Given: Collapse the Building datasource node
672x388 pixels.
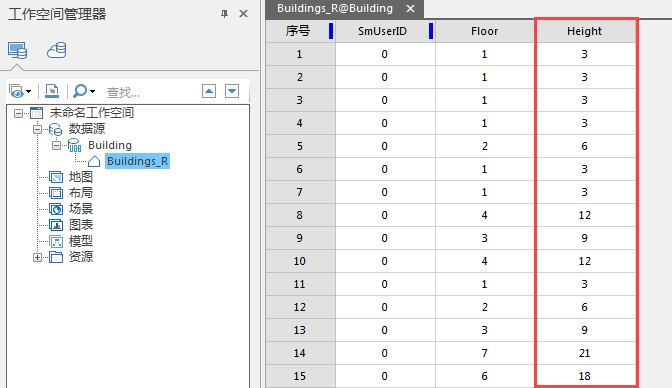Looking at the screenshot, I should coord(56,145).
